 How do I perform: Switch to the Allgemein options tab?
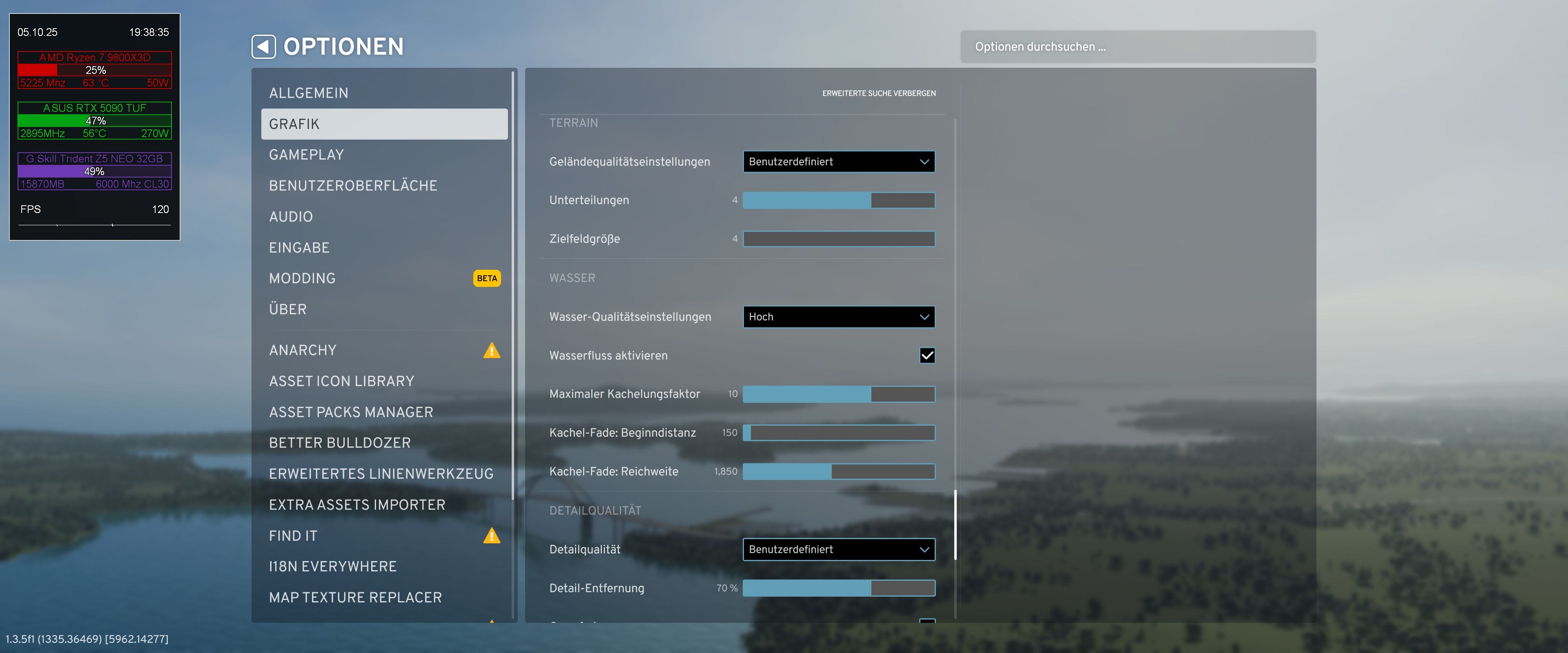pos(309,93)
